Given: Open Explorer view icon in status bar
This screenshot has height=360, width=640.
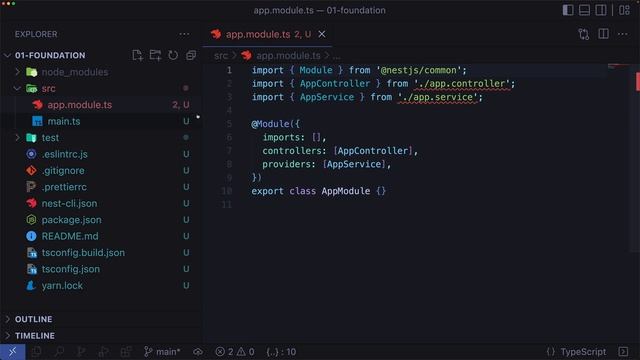Looking at the screenshot, I should point(37,351).
